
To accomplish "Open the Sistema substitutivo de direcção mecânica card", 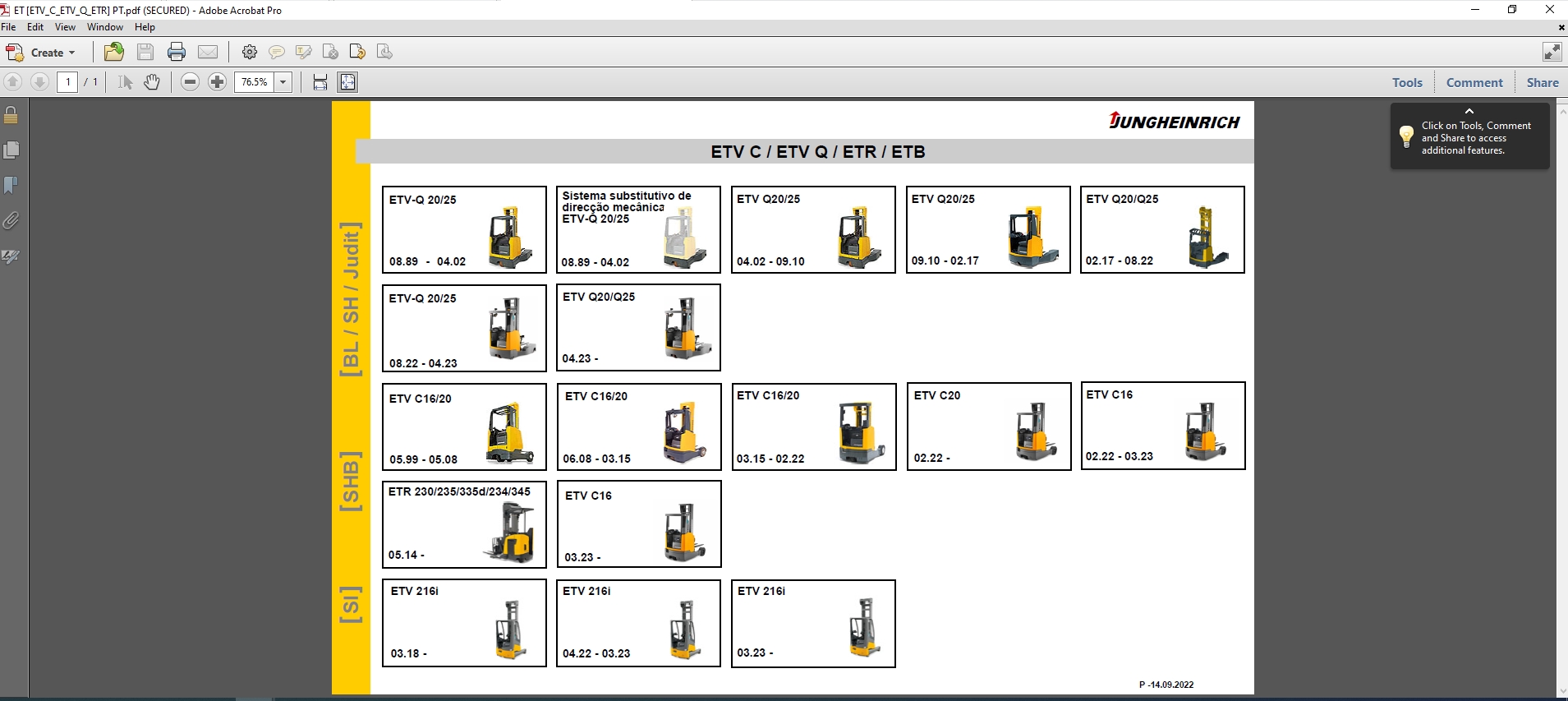I will 638,230.
